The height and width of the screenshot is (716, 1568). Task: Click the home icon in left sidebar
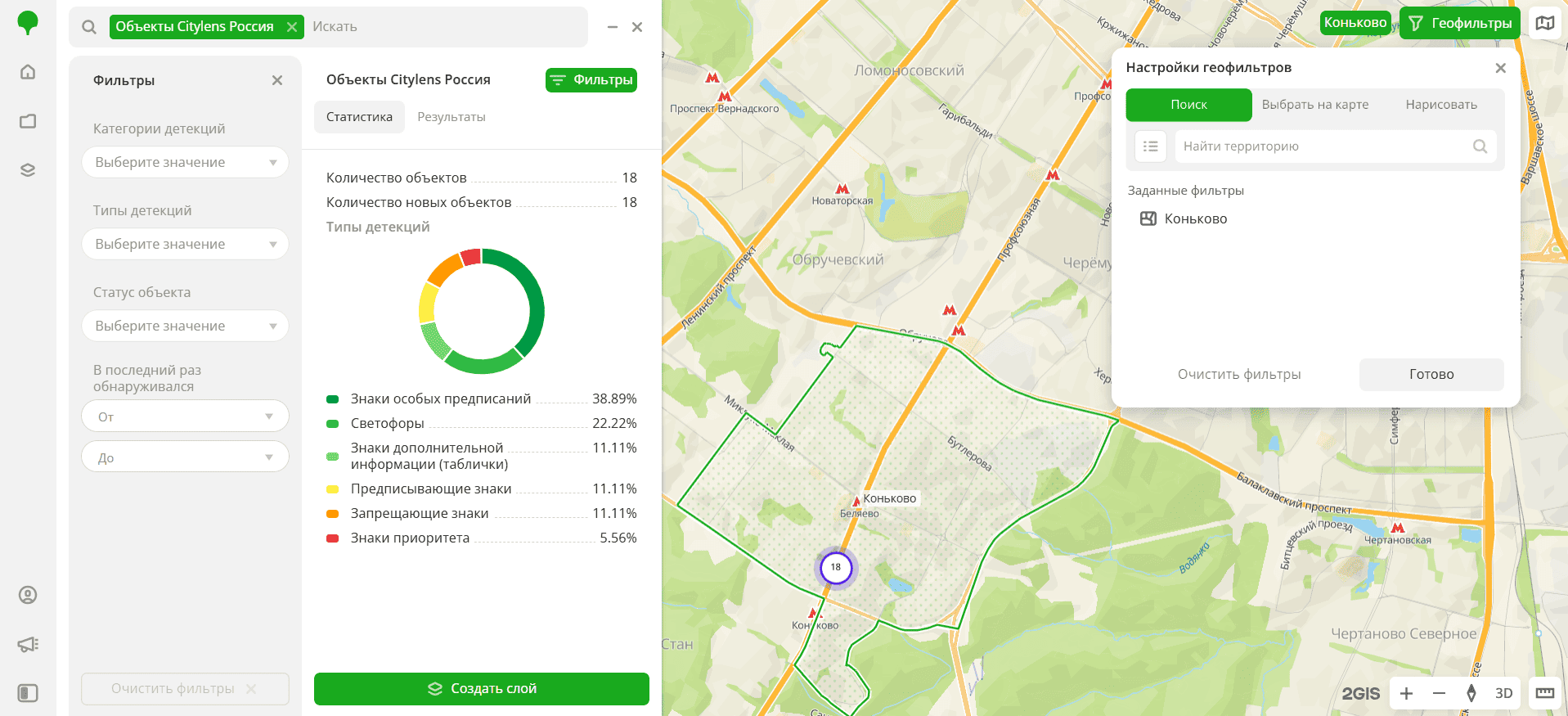tap(28, 72)
